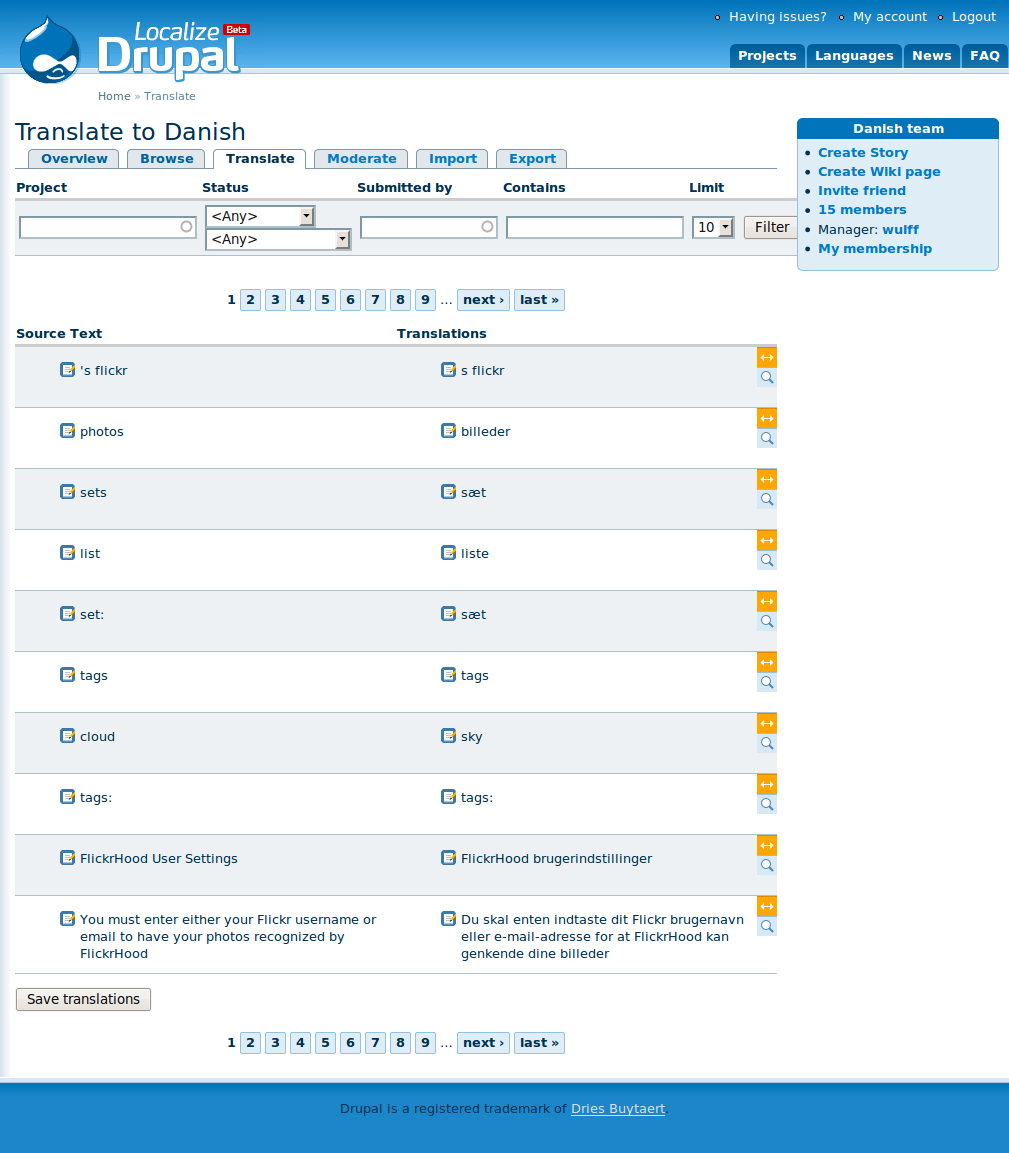
Task: Click magnifier lookup icon for set: row
Action: (767, 621)
